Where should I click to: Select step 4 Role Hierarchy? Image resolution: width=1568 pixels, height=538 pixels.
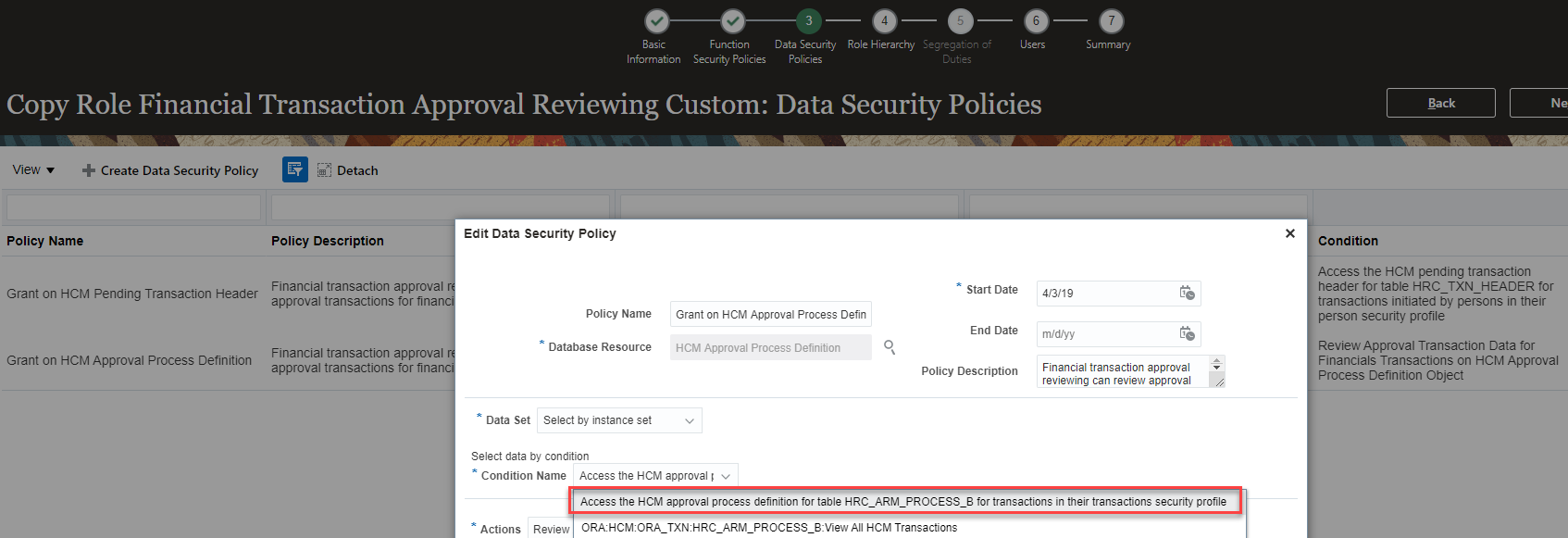click(884, 21)
